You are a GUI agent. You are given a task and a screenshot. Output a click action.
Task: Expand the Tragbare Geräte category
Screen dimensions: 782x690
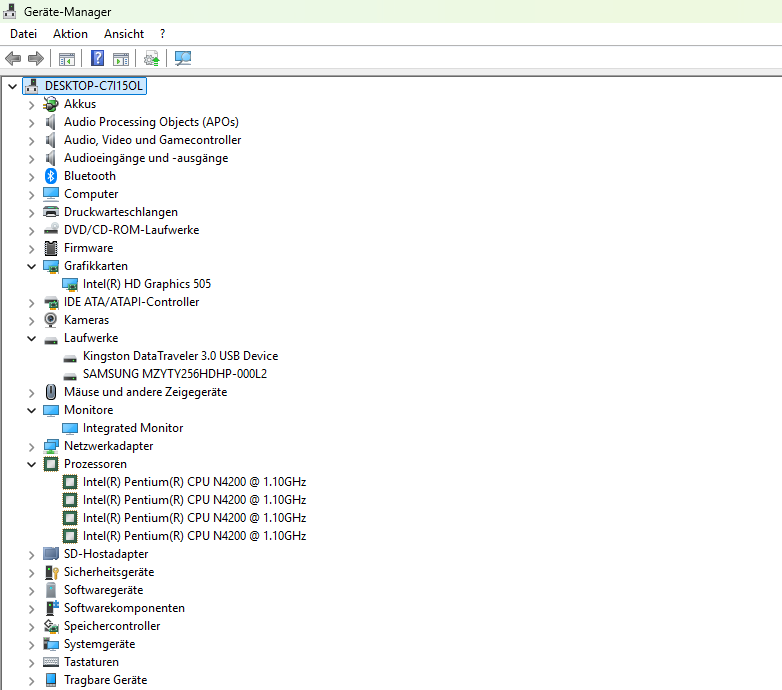point(31,681)
